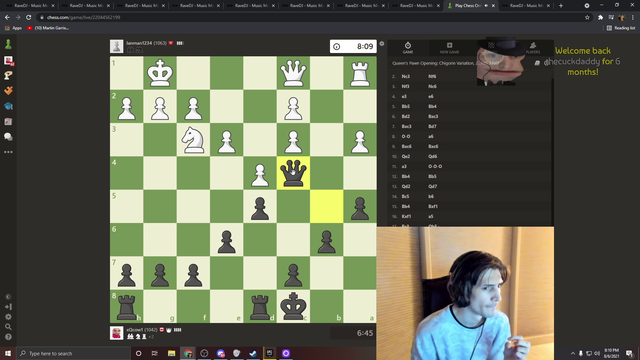Switch to the Players tab
Screen dimensions: 640x360
tap(533, 48)
